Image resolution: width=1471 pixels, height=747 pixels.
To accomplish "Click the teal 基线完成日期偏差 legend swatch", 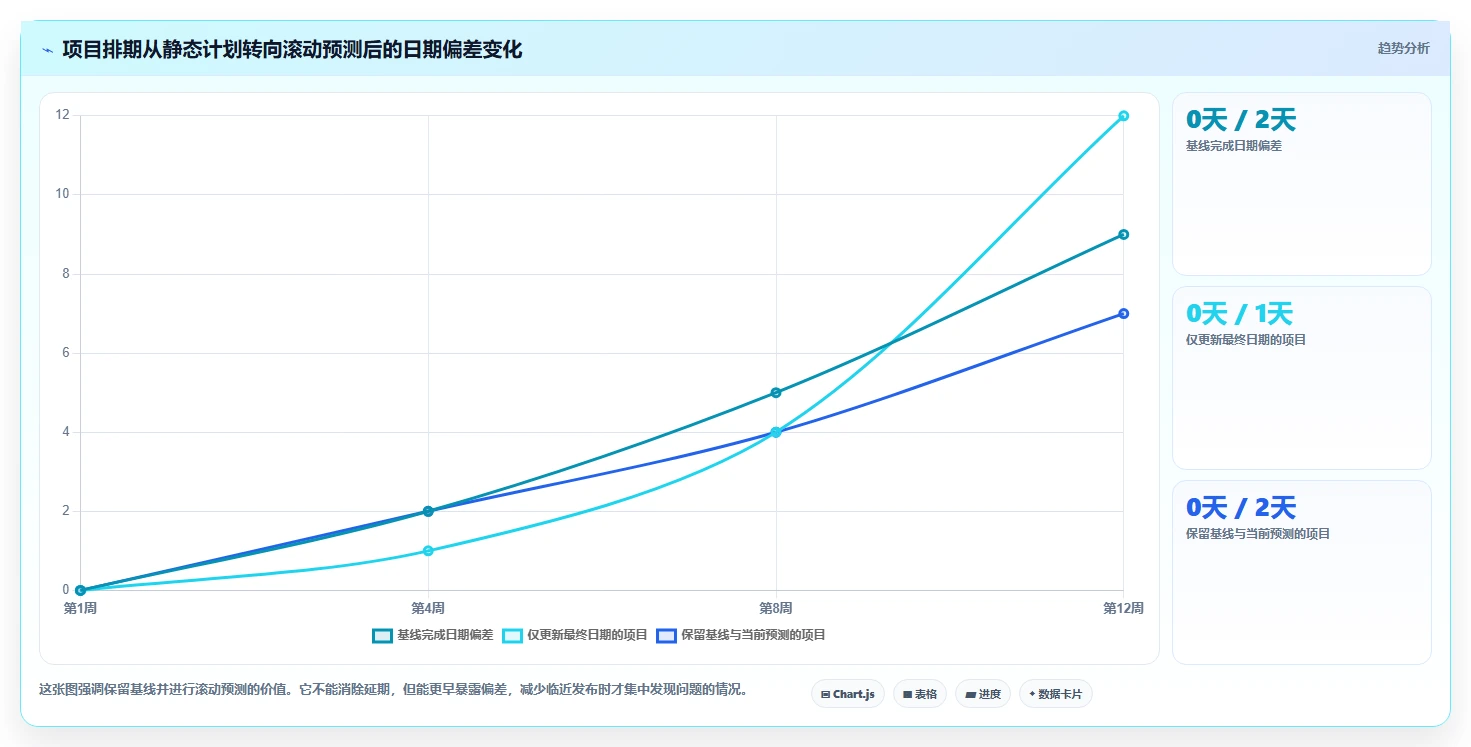I will [382, 635].
